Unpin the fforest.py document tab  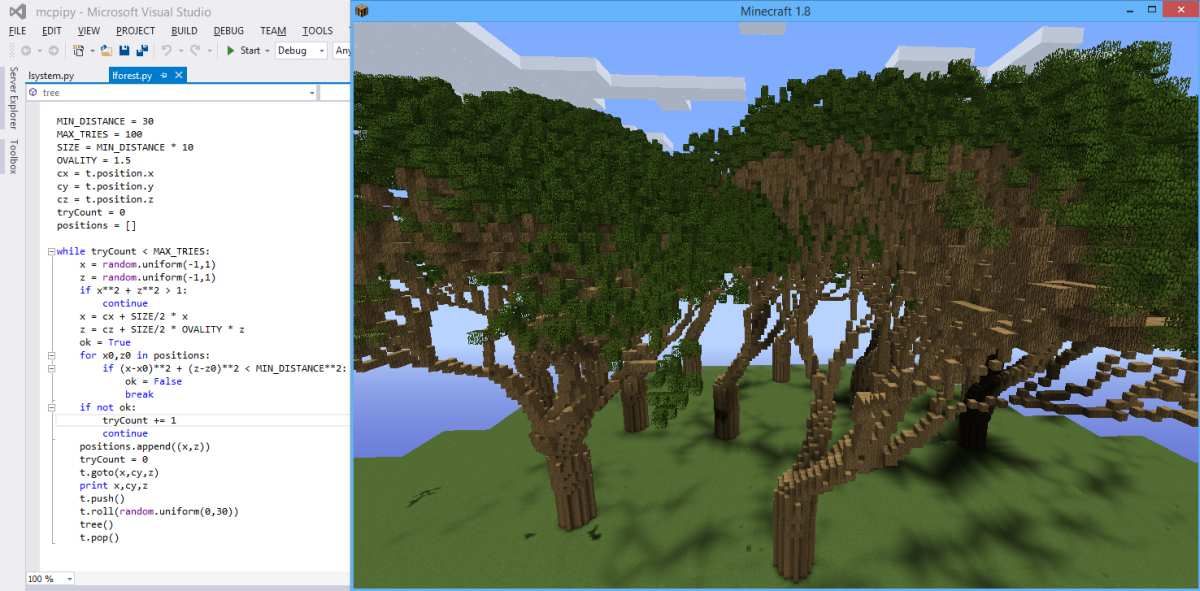163,74
